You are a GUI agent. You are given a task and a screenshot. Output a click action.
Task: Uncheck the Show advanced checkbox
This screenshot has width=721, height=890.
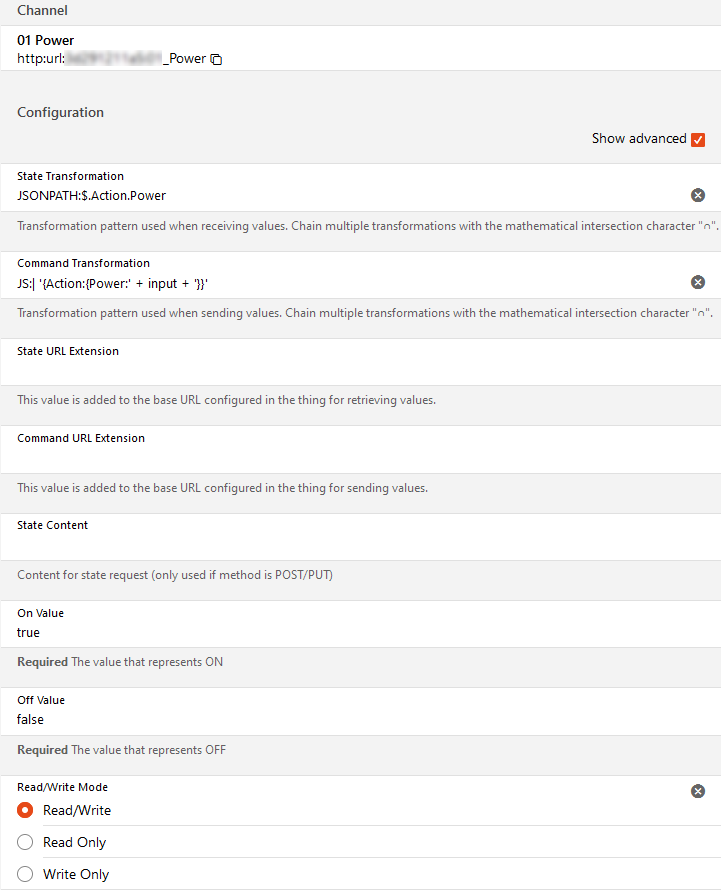(x=698, y=139)
